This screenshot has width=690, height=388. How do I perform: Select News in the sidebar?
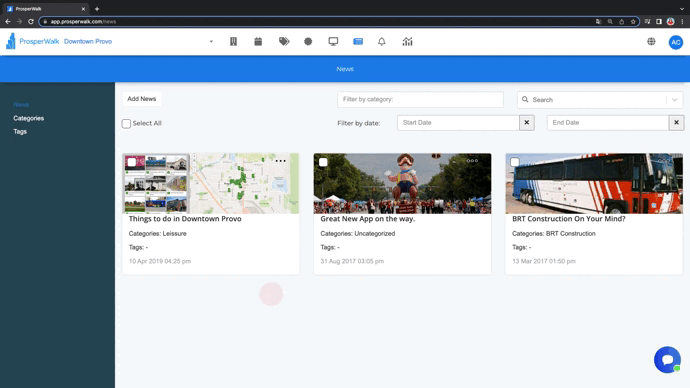[21, 105]
